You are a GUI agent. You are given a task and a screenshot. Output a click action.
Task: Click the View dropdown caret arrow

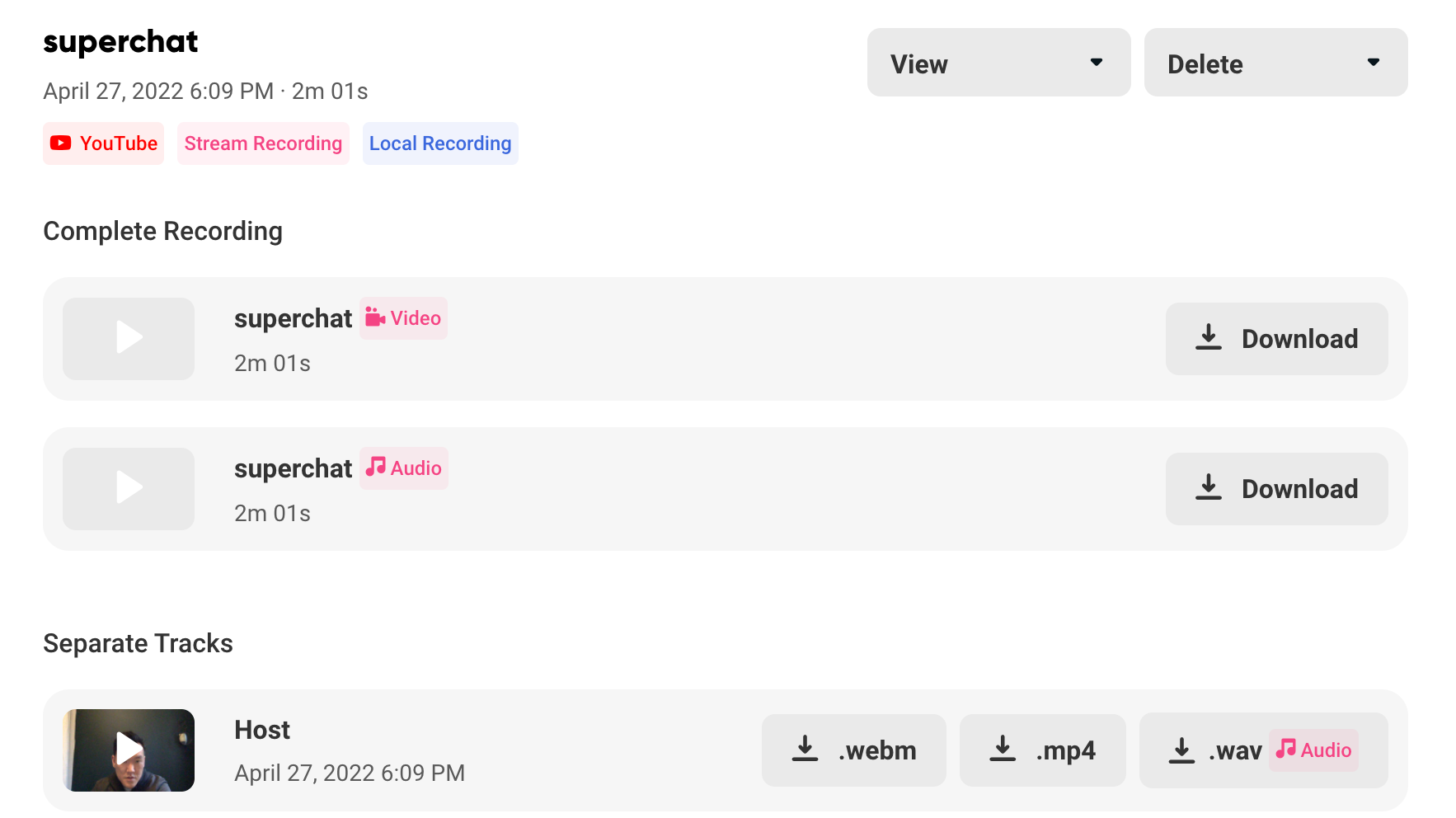[1097, 63]
